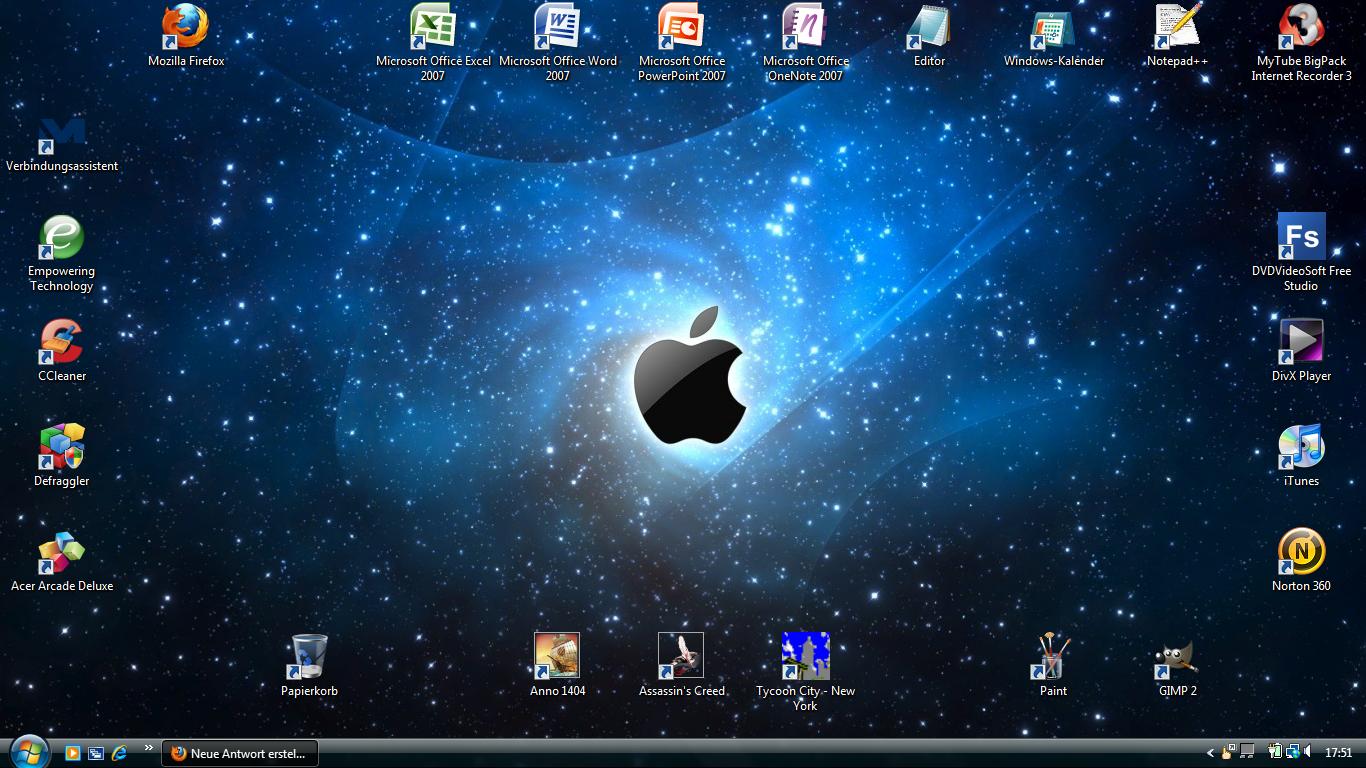Activate the 'Neue Antwort erstel...' Firefox taskbar button

(x=240, y=753)
